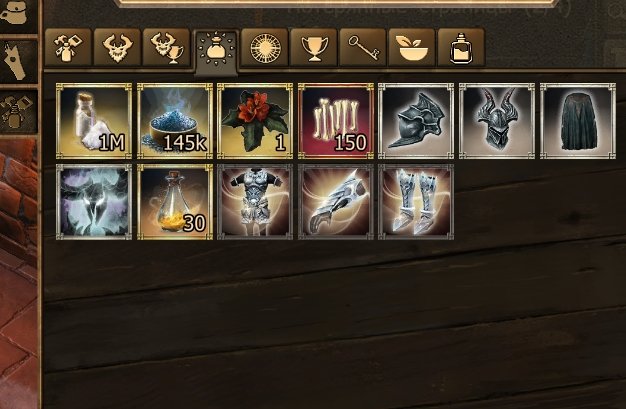Open the sun wheel tab
Screen dimensions: 626x409
(265, 48)
